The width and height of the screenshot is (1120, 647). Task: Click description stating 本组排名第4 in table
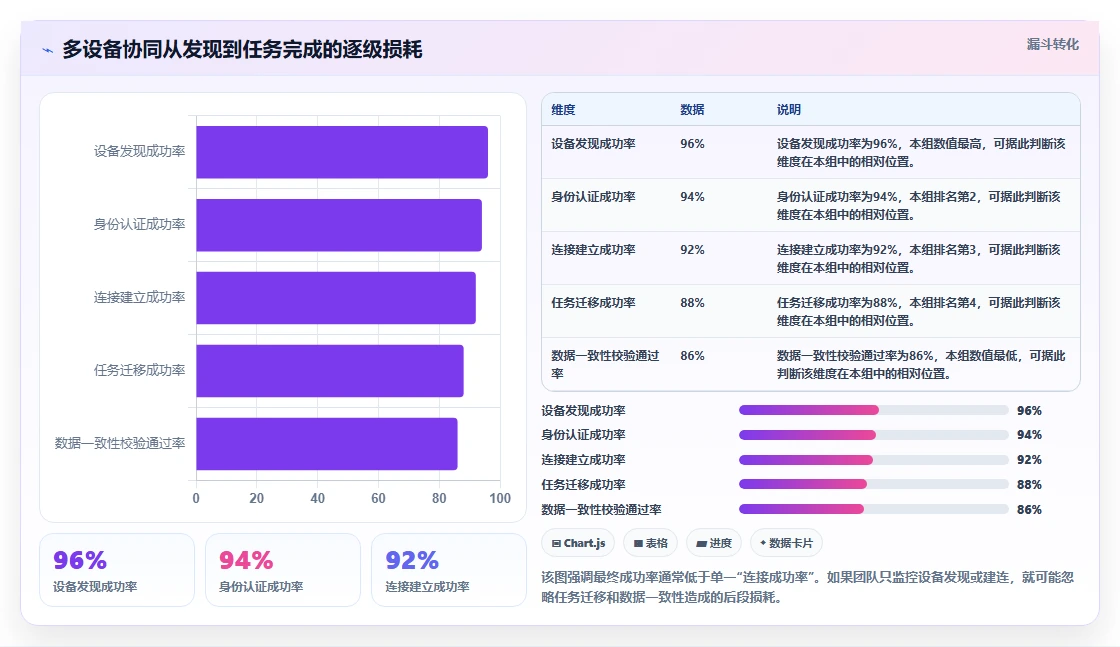point(919,311)
